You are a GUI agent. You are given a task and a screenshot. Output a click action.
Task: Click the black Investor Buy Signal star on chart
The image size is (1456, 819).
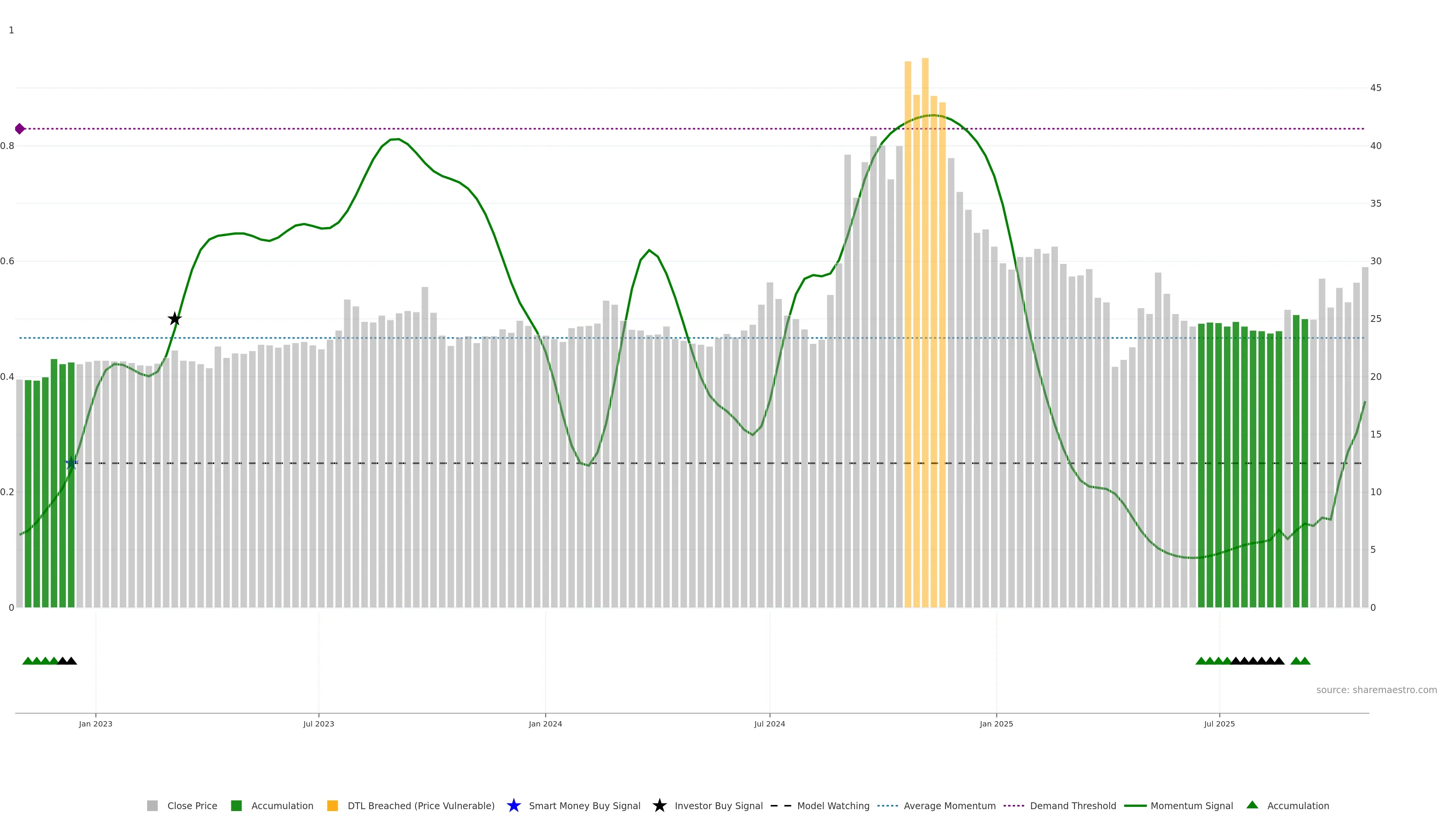175,319
